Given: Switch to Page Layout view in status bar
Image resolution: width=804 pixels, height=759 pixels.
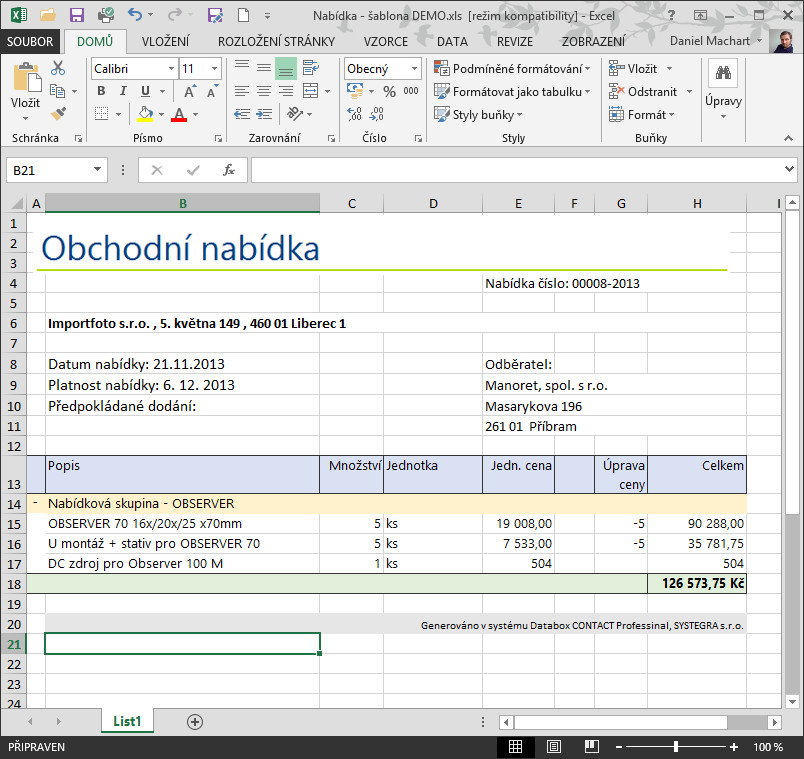Looking at the screenshot, I should point(553,747).
